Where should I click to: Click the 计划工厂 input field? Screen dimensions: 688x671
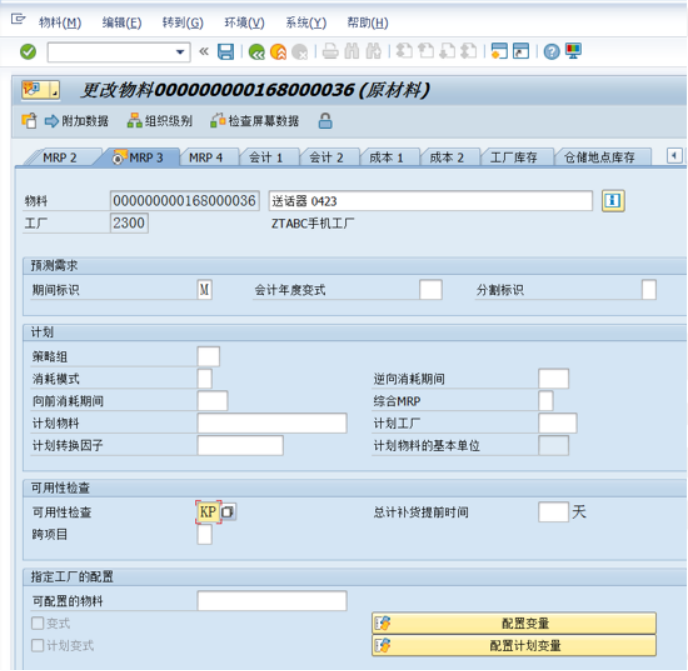tap(557, 423)
